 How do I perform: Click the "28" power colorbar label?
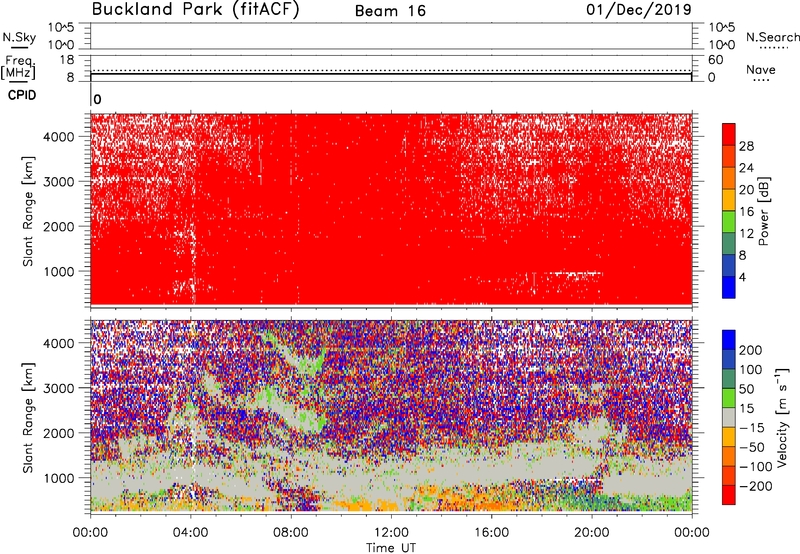click(746, 146)
